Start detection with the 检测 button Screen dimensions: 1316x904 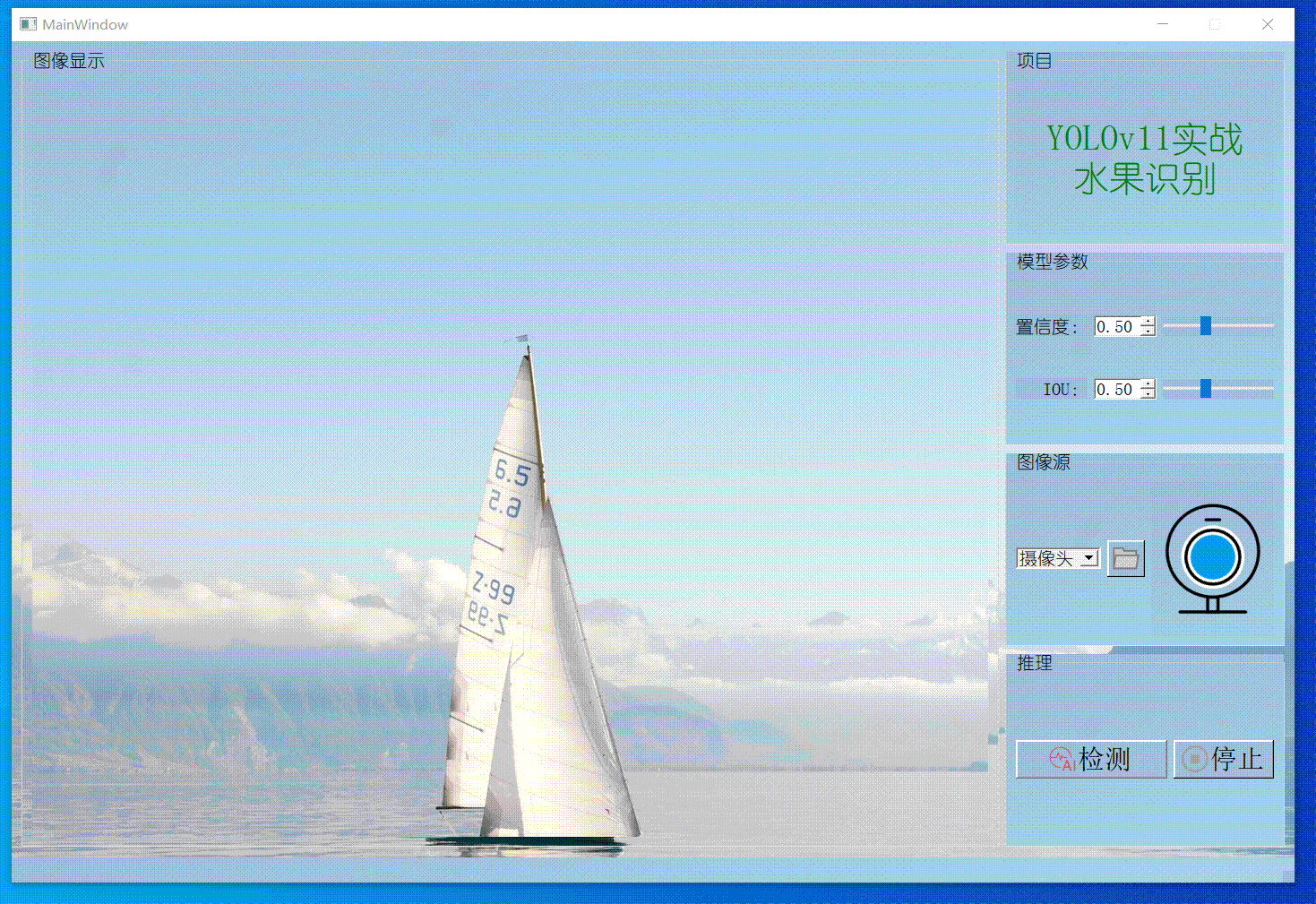(x=1091, y=760)
